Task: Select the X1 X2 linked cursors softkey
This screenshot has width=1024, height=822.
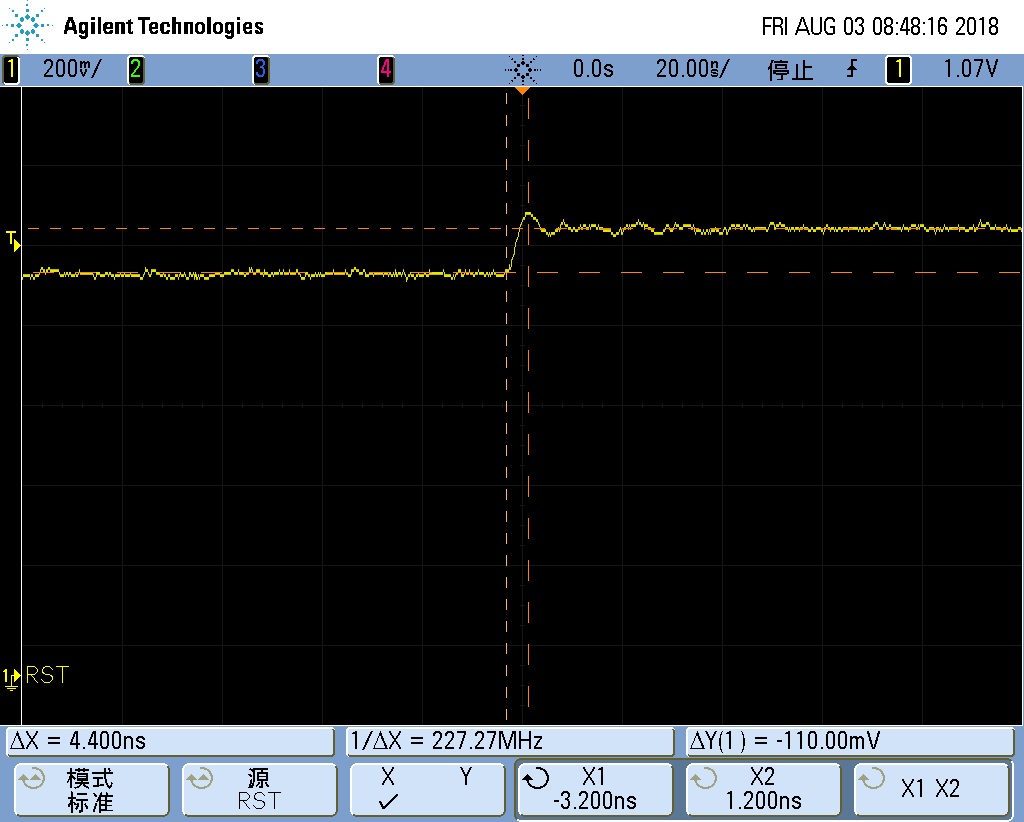Action: pos(931,789)
